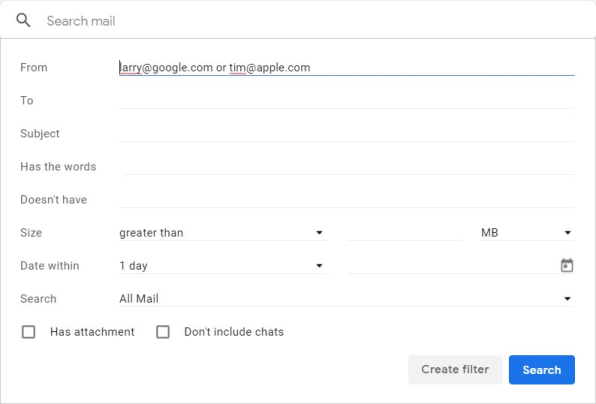
Task: Expand the greater than size dropdown
Action: [x=223, y=233]
